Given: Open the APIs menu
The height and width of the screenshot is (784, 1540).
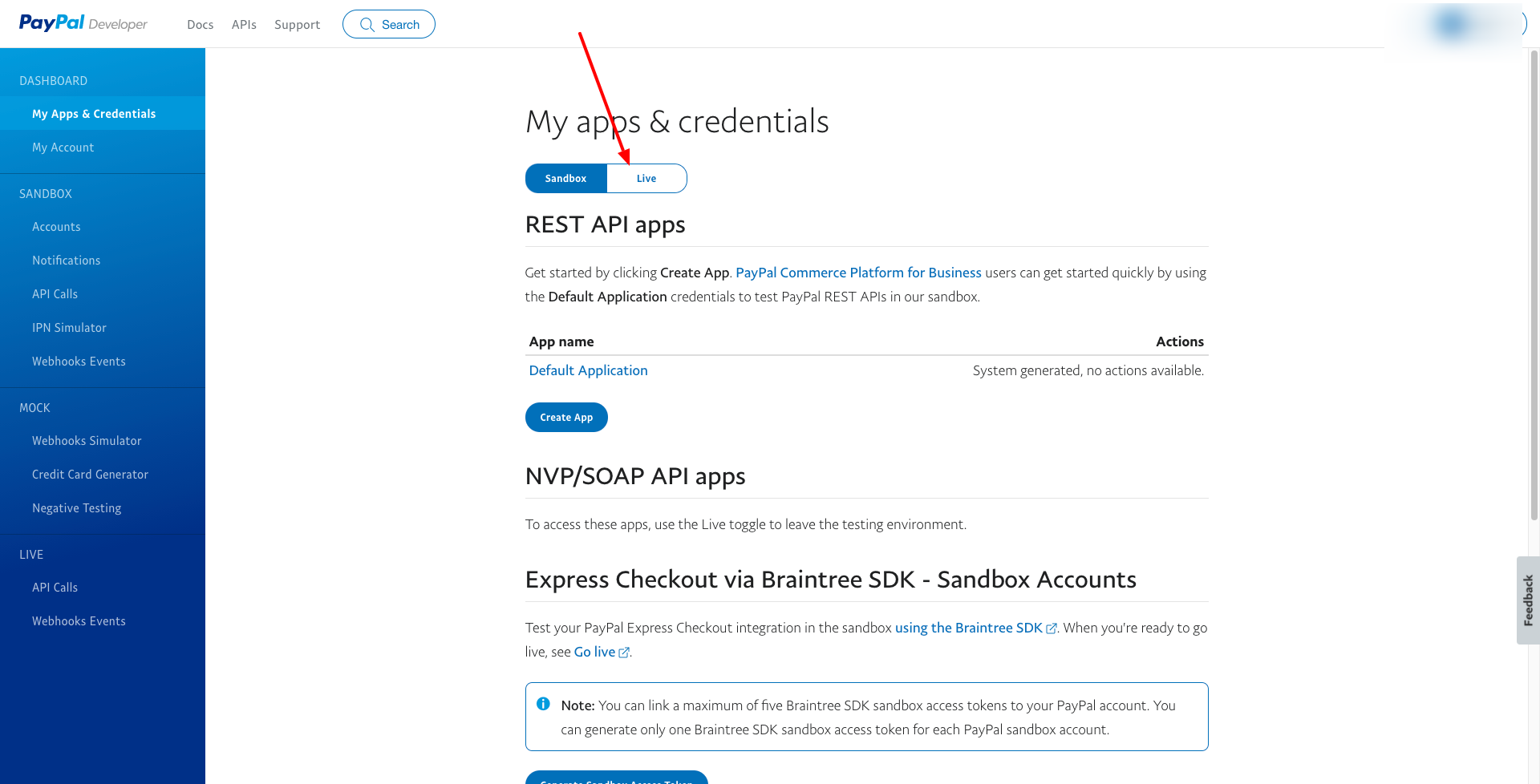Looking at the screenshot, I should click(x=244, y=25).
